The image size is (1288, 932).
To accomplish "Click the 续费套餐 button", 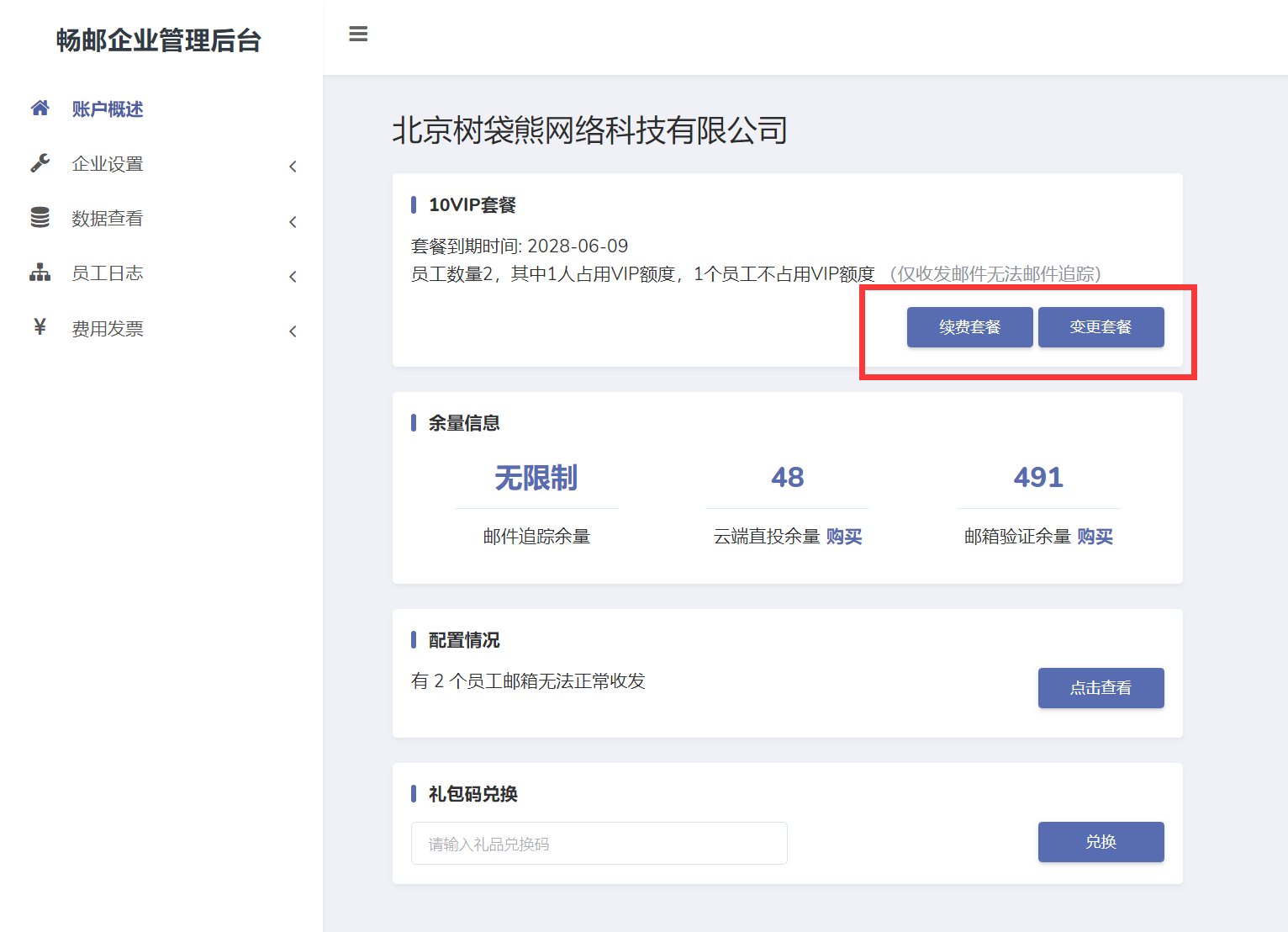I will click(x=969, y=327).
